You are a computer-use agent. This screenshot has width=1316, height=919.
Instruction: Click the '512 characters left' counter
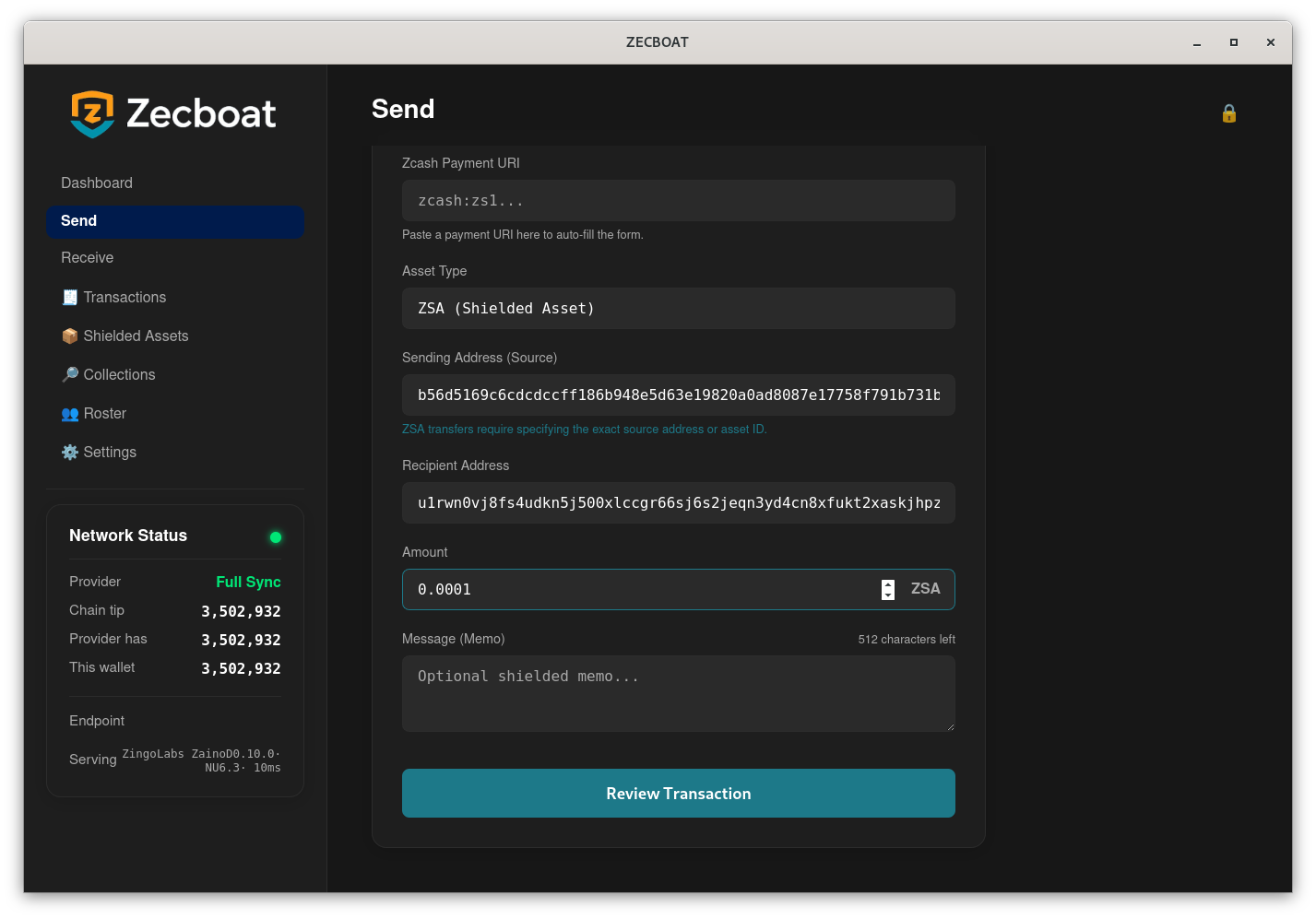[x=907, y=640]
